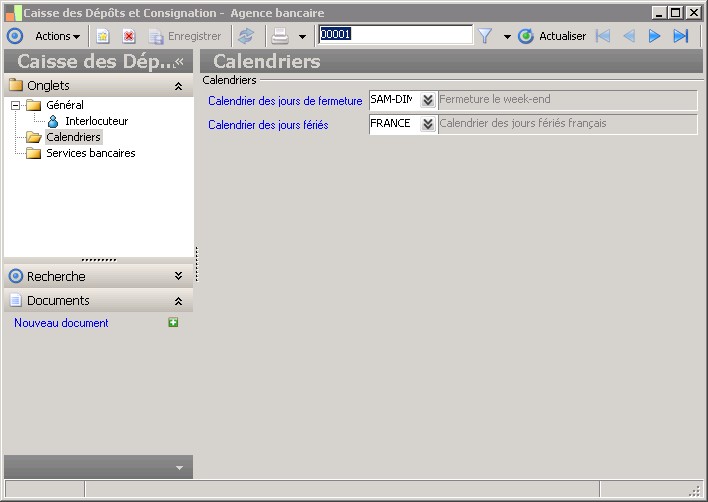This screenshot has height=502, width=708.
Task: Click the Calendrier des jours fériés français text
Action: [x=523, y=123]
